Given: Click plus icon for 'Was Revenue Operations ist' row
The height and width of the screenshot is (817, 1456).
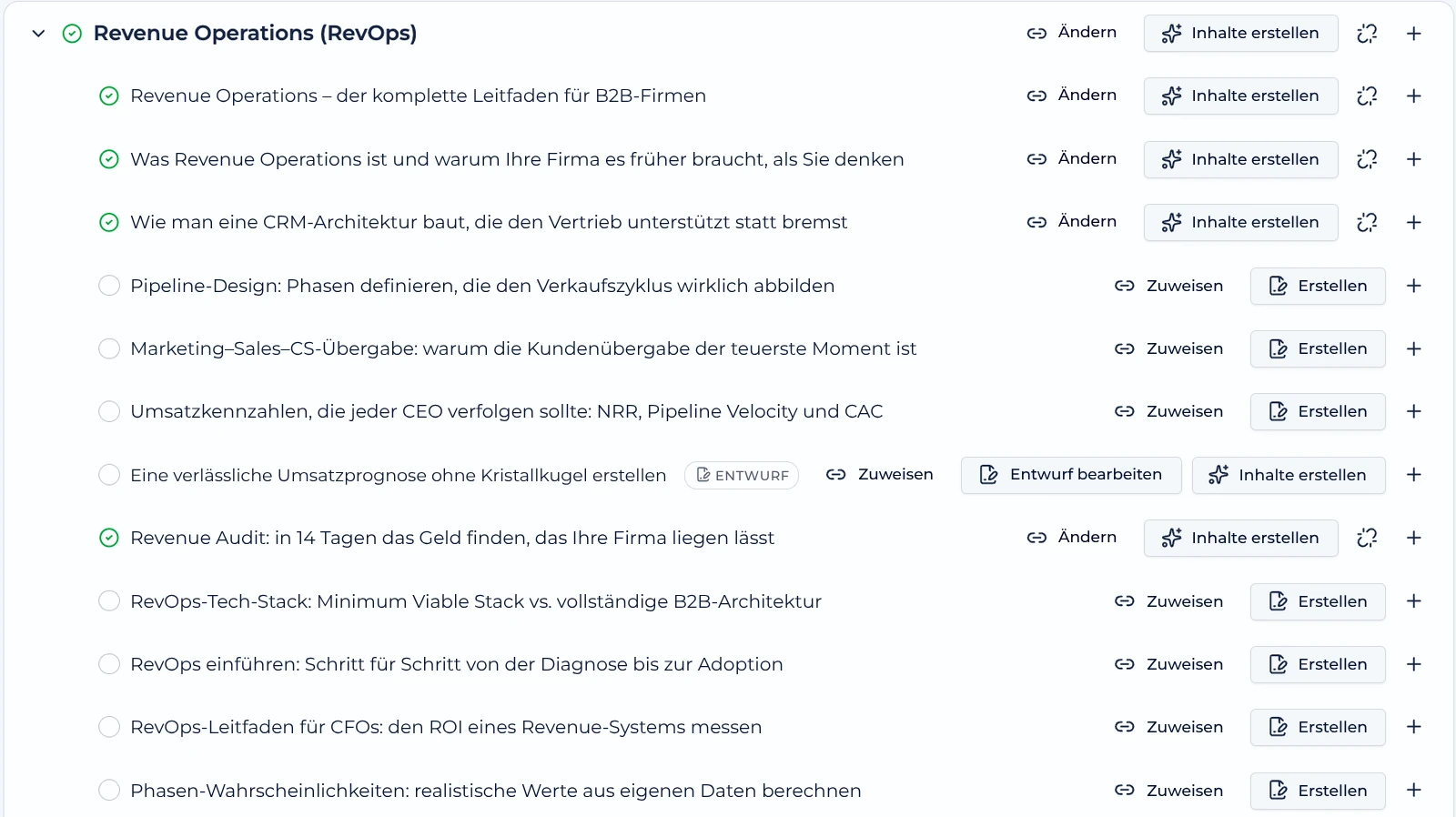Looking at the screenshot, I should click(1414, 159).
